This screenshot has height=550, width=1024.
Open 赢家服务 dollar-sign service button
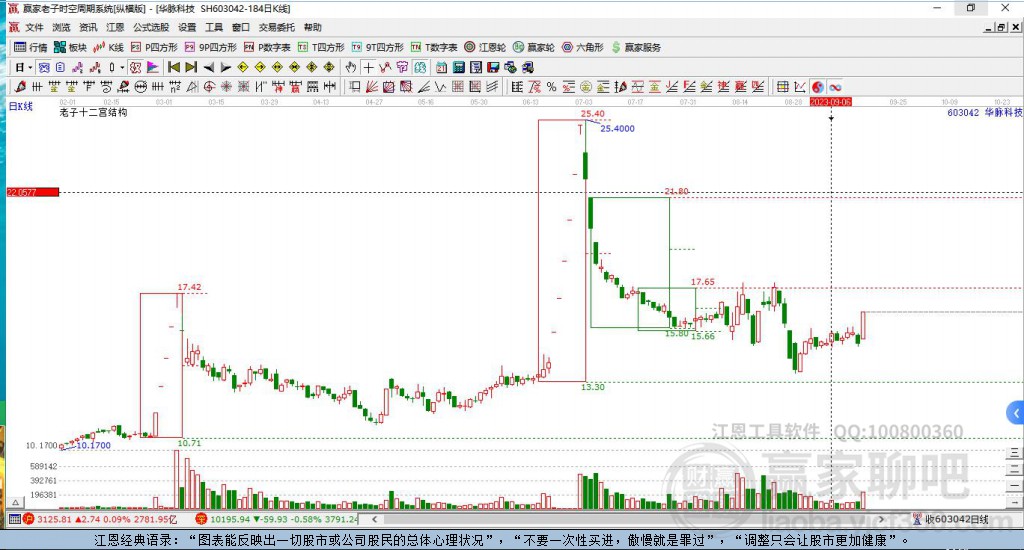pos(636,47)
